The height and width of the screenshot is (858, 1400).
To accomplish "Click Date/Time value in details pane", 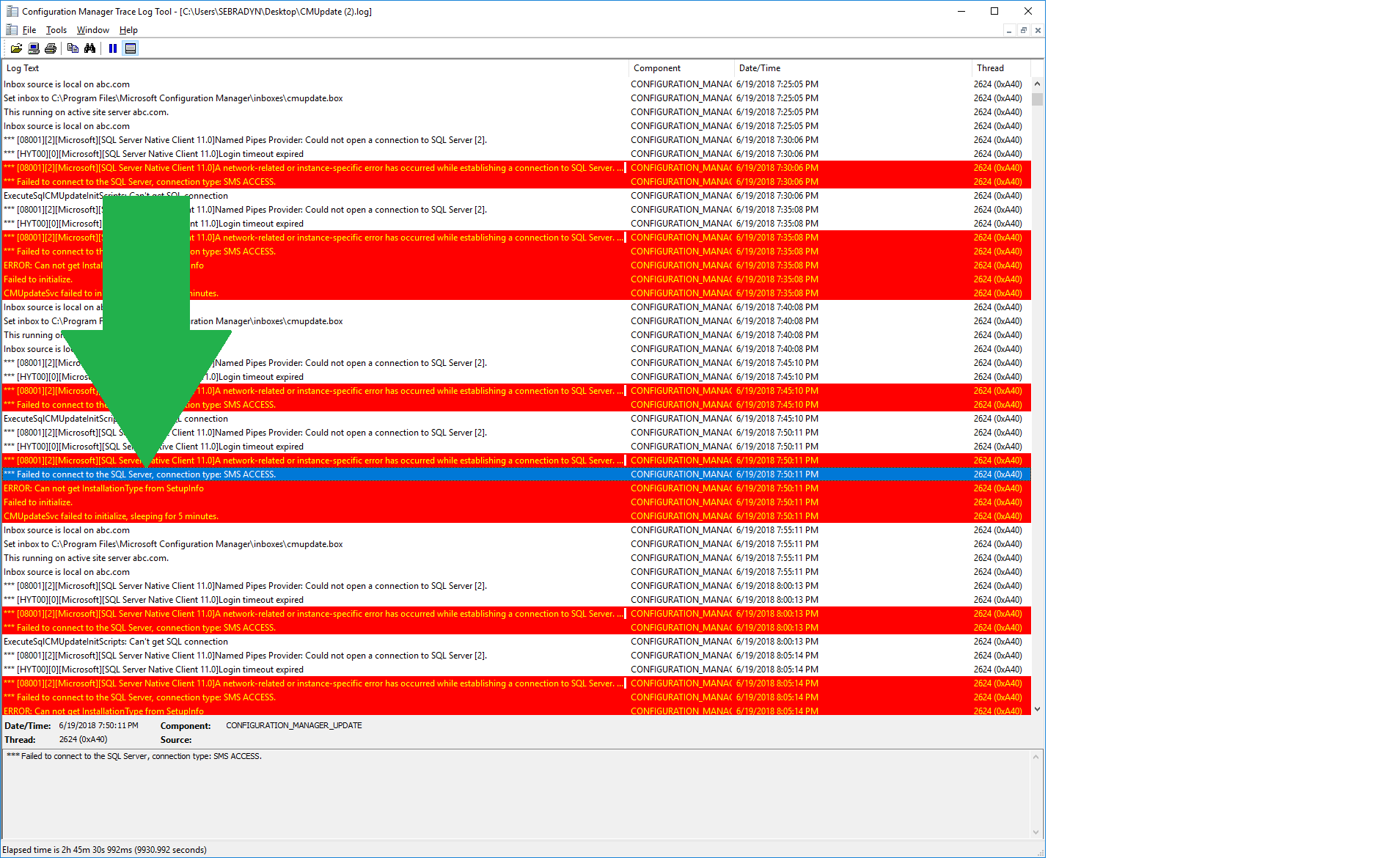I will point(98,725).
